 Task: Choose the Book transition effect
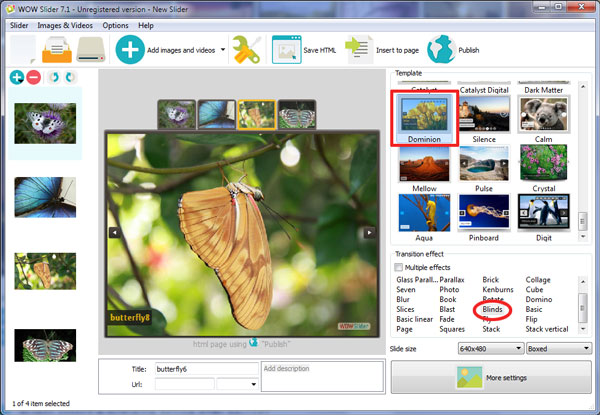point(448,299)
